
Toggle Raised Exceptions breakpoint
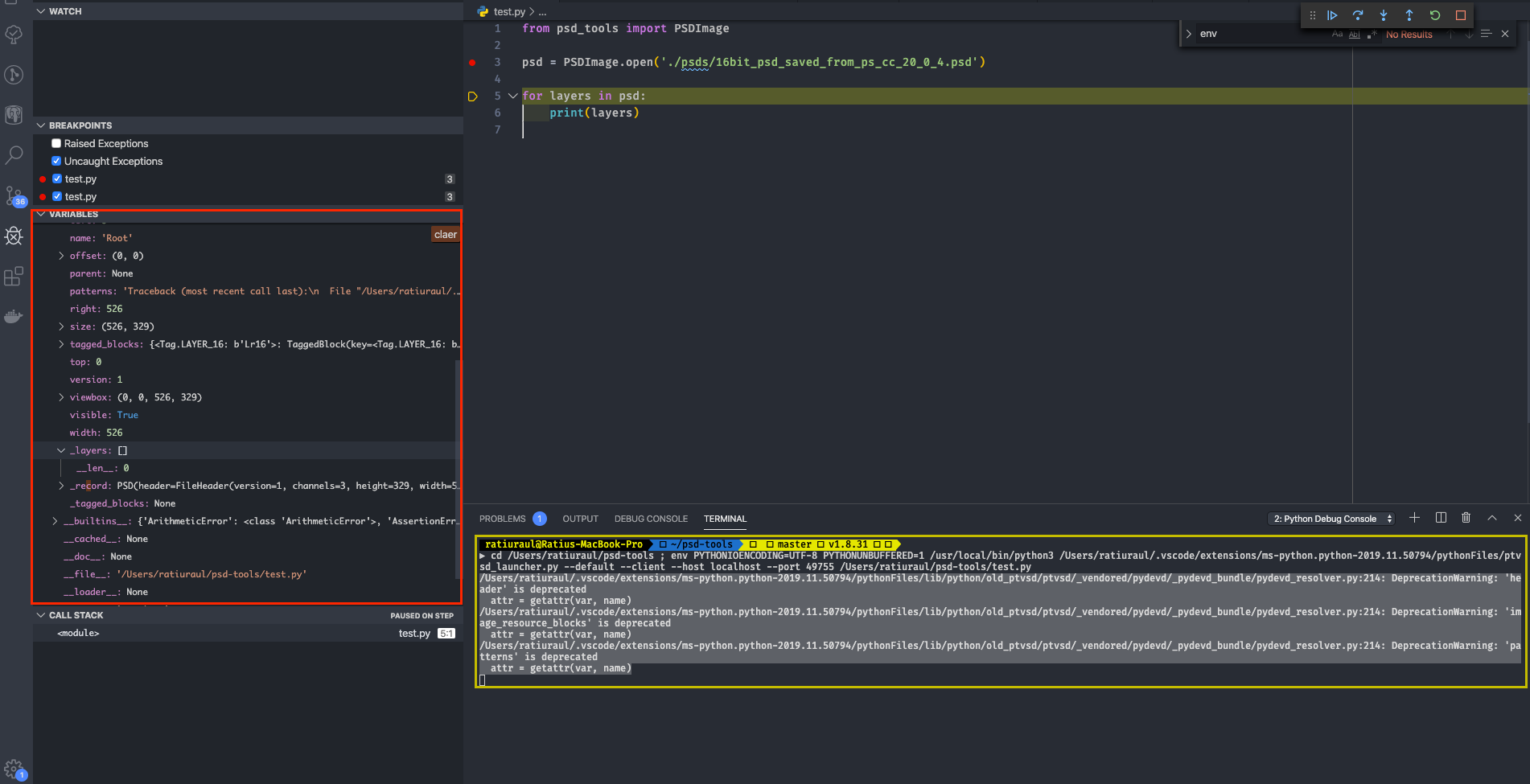click(x=56, y=143)
